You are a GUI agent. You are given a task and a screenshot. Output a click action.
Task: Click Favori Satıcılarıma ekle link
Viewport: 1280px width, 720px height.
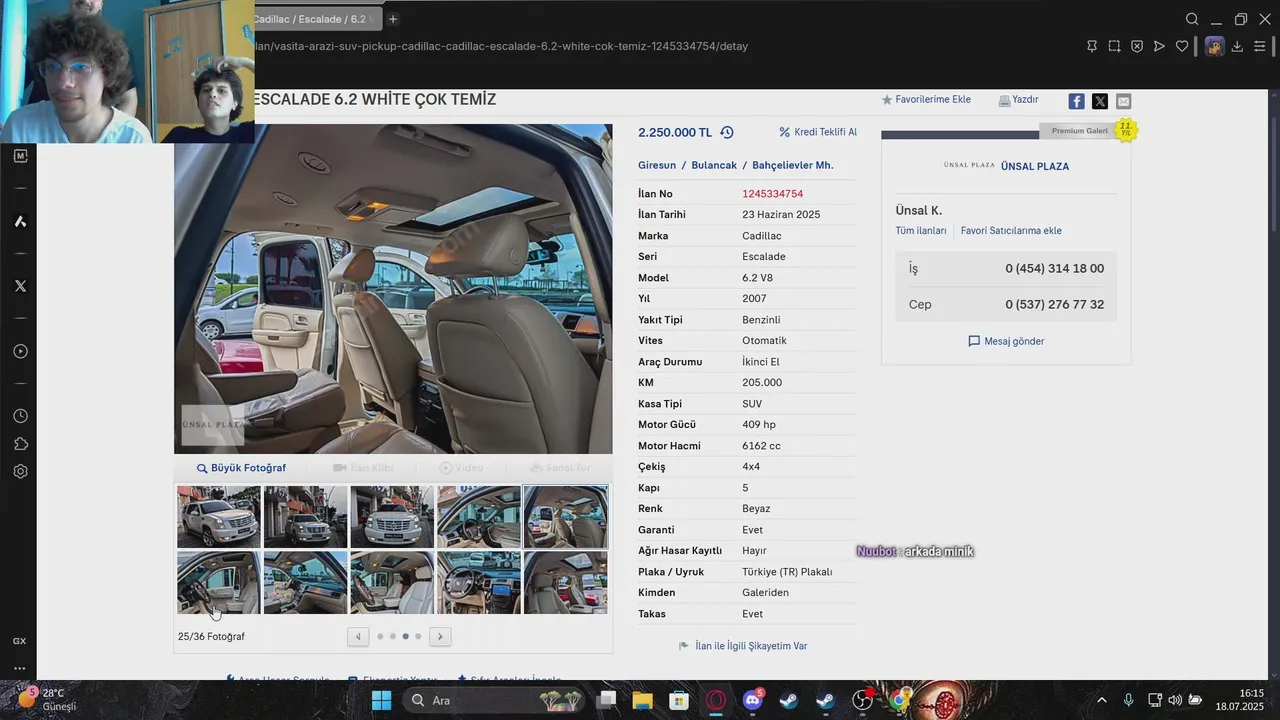[1011, 231]
